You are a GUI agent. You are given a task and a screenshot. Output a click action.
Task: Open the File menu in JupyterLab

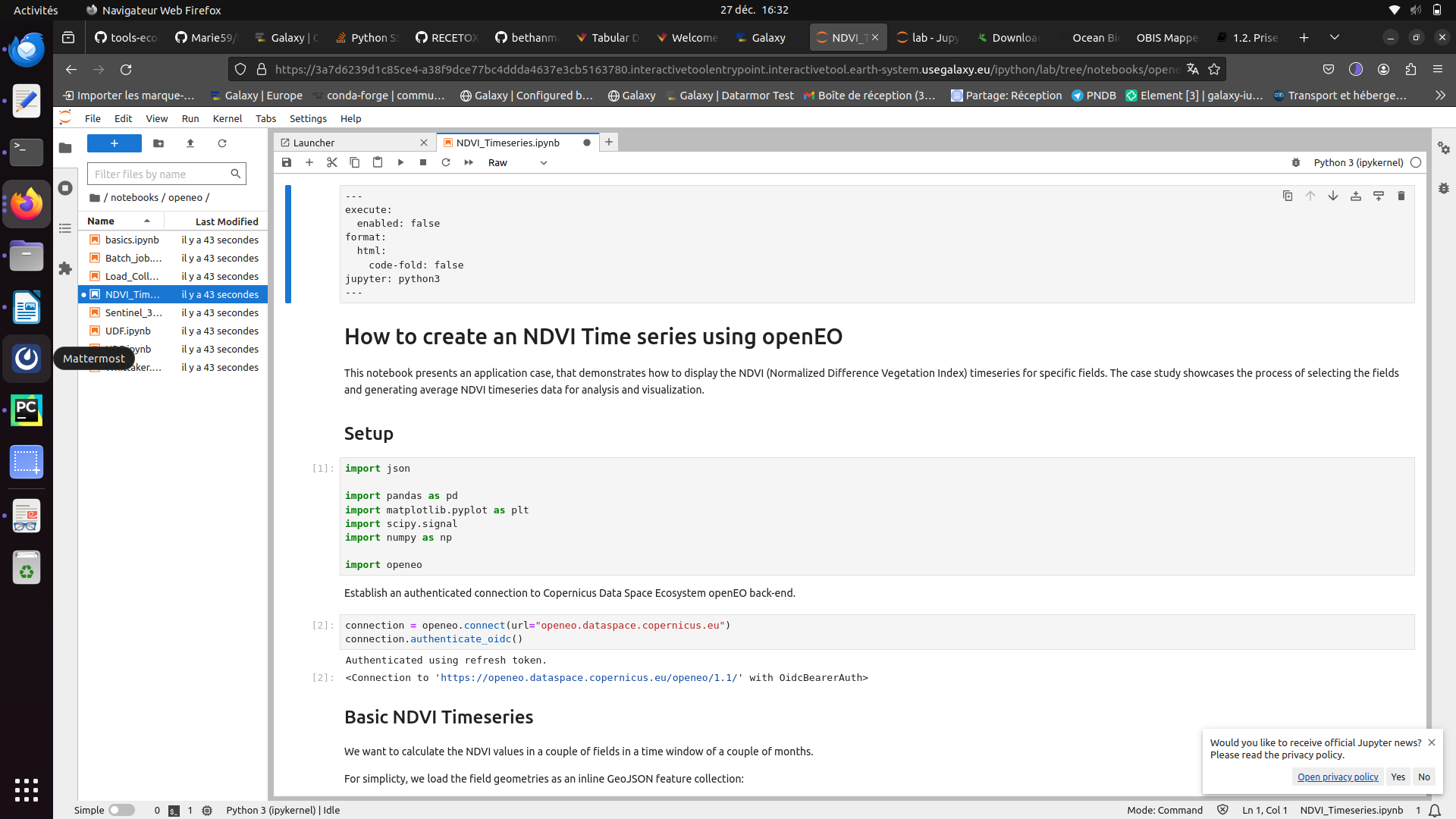click(93, 118)
